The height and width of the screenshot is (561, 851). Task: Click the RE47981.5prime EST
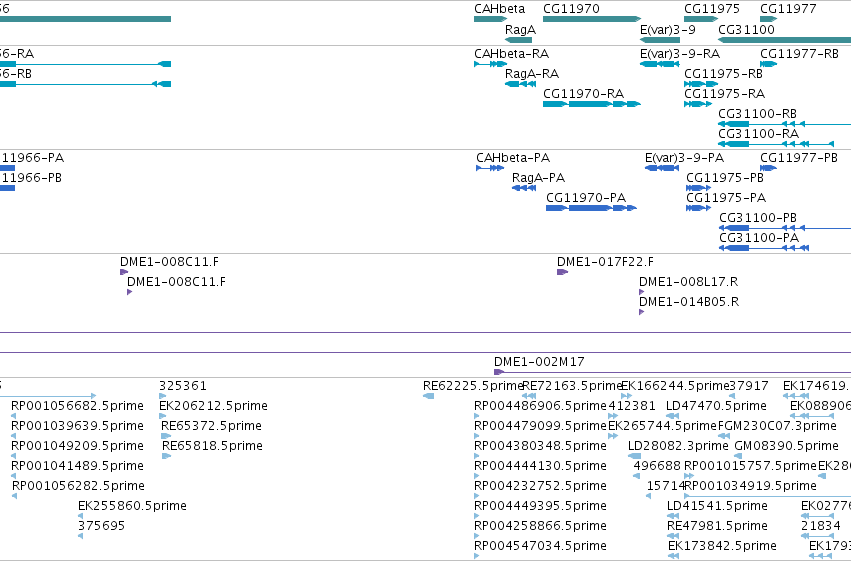coord(673,536)
